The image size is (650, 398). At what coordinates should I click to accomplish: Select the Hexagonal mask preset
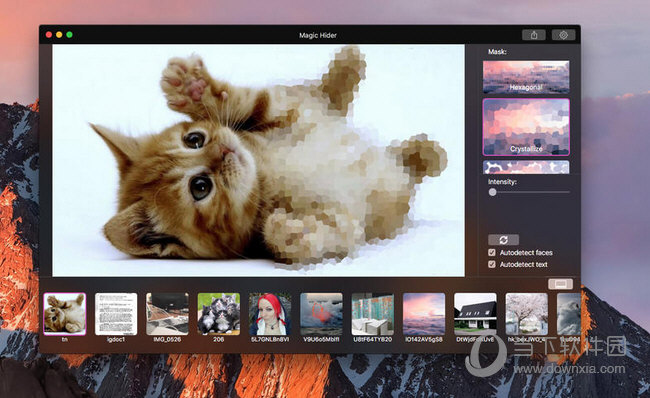coord(526,77)
